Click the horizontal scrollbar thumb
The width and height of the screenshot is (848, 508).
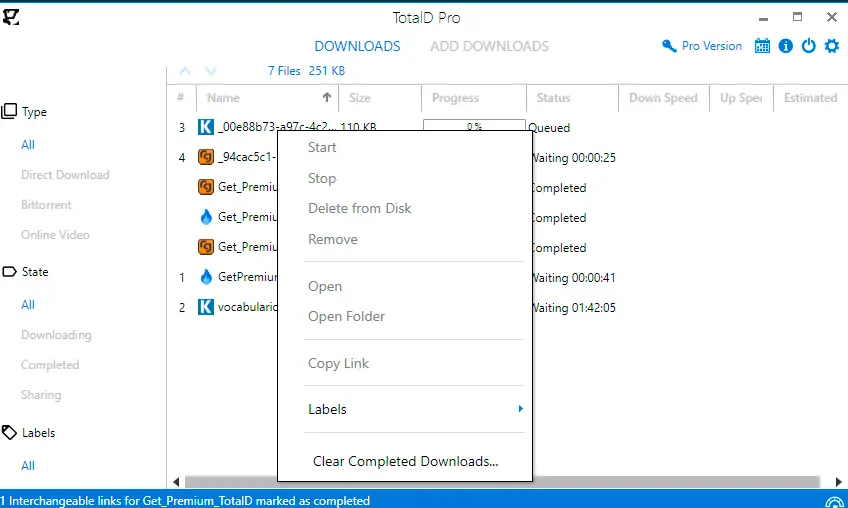[x=503, y=481]
